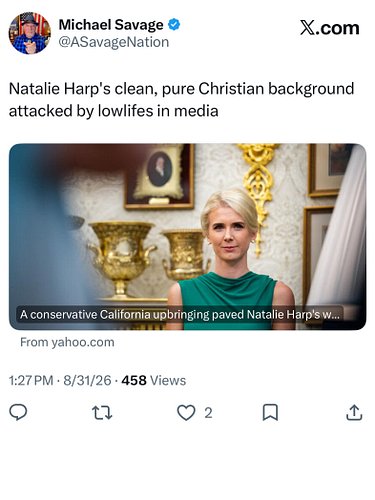375x500 pixels.
Task: Click the 'Natalie Harp's clean, pure Christian' text line
Action: coord(181,89)
